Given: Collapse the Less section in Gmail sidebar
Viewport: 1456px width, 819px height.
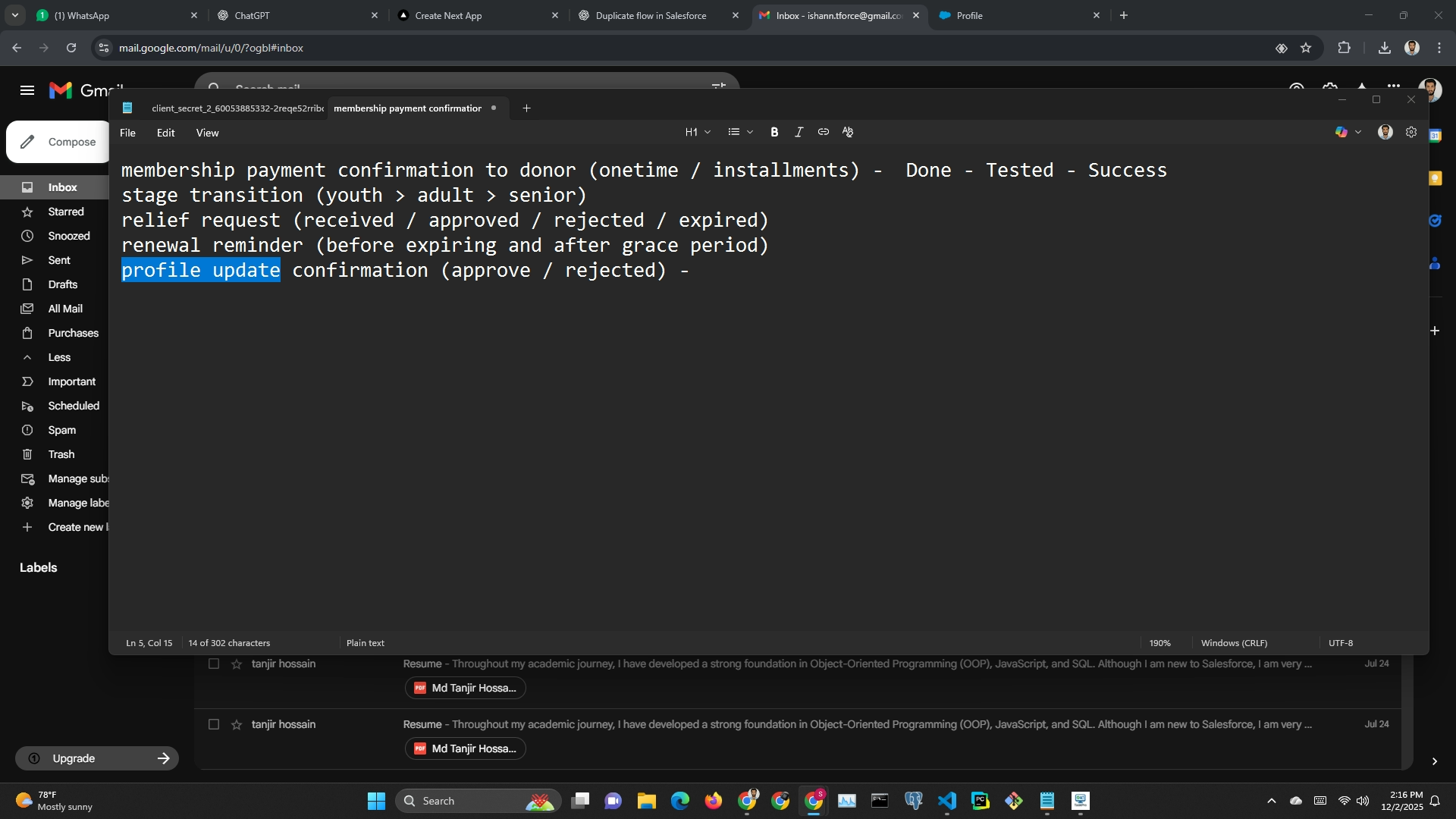Looking at the screenshot, I should (x=58, y=357).
